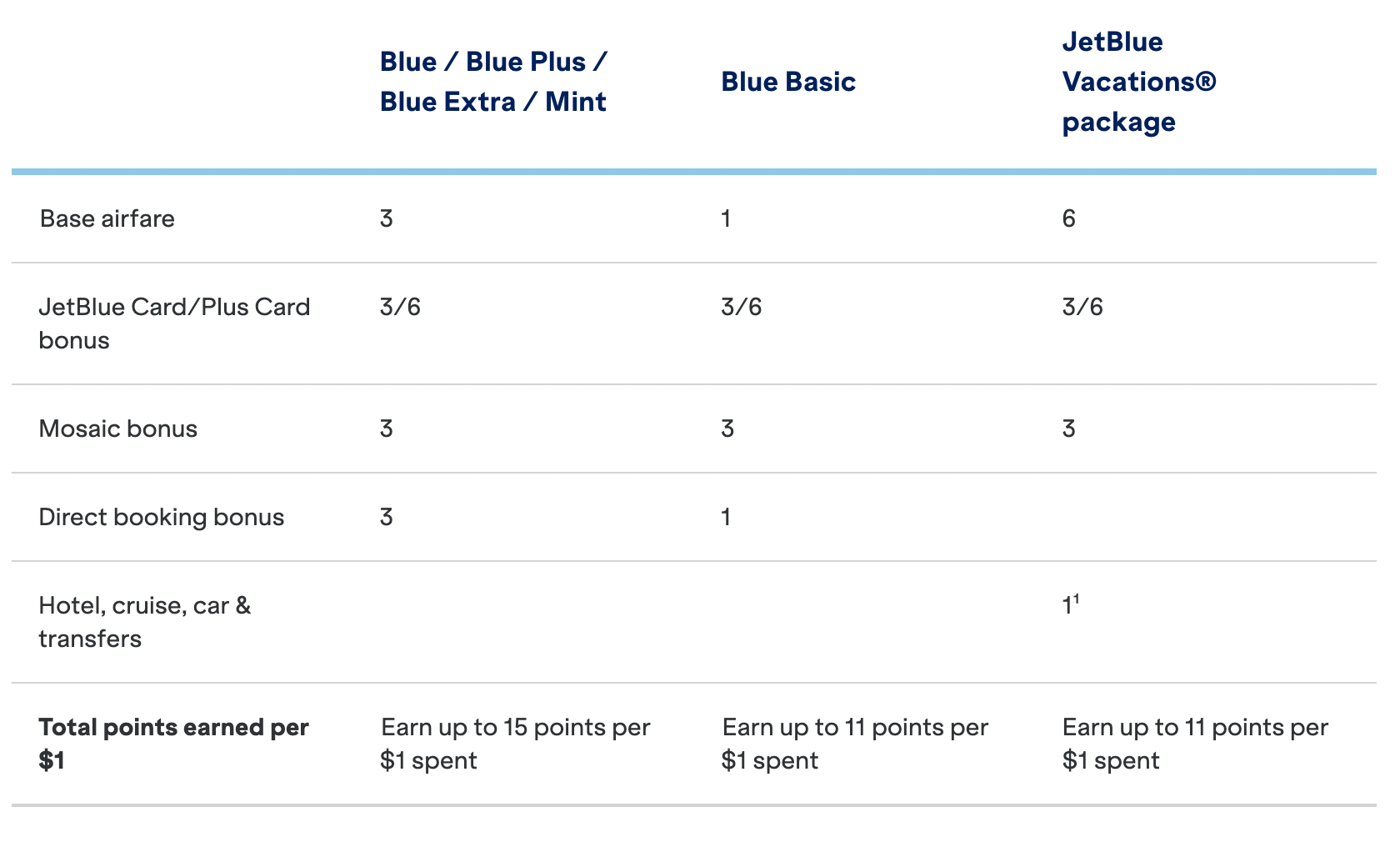Click the Direct booking bonus value for Blue Basic
This screenshot has height=842, width=1400.
click(726, 517)
